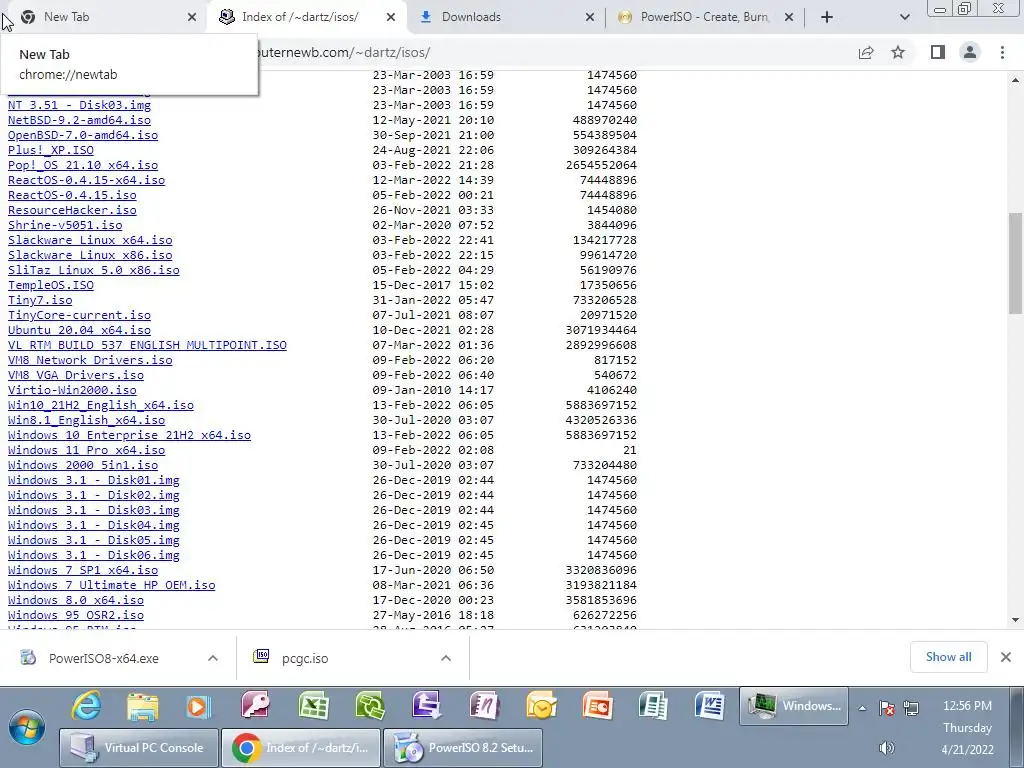
Task: Download OpenBSD-7.0-amd64.iso
Action: coord(83,135)
